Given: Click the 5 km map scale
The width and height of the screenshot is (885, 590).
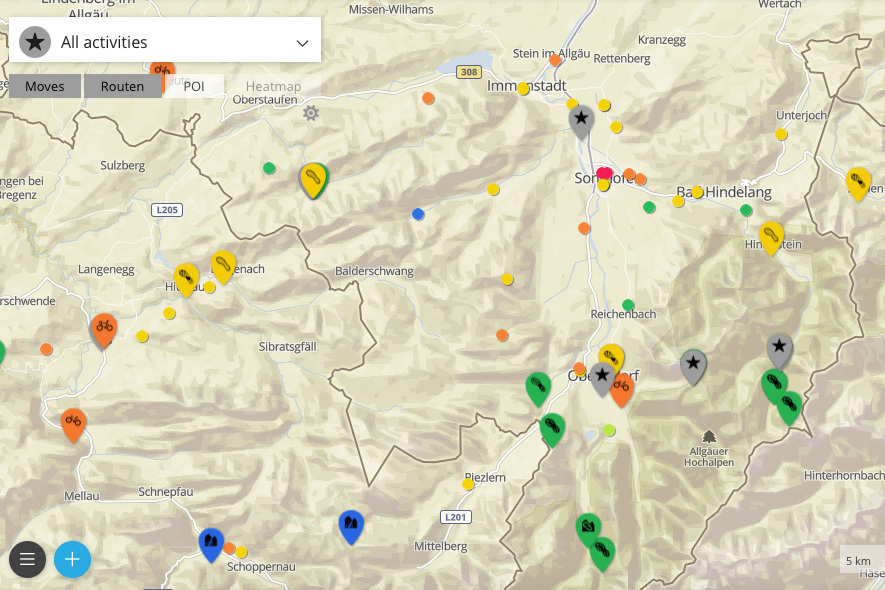Looking at the screenshot, I should (x=859, y=560).
